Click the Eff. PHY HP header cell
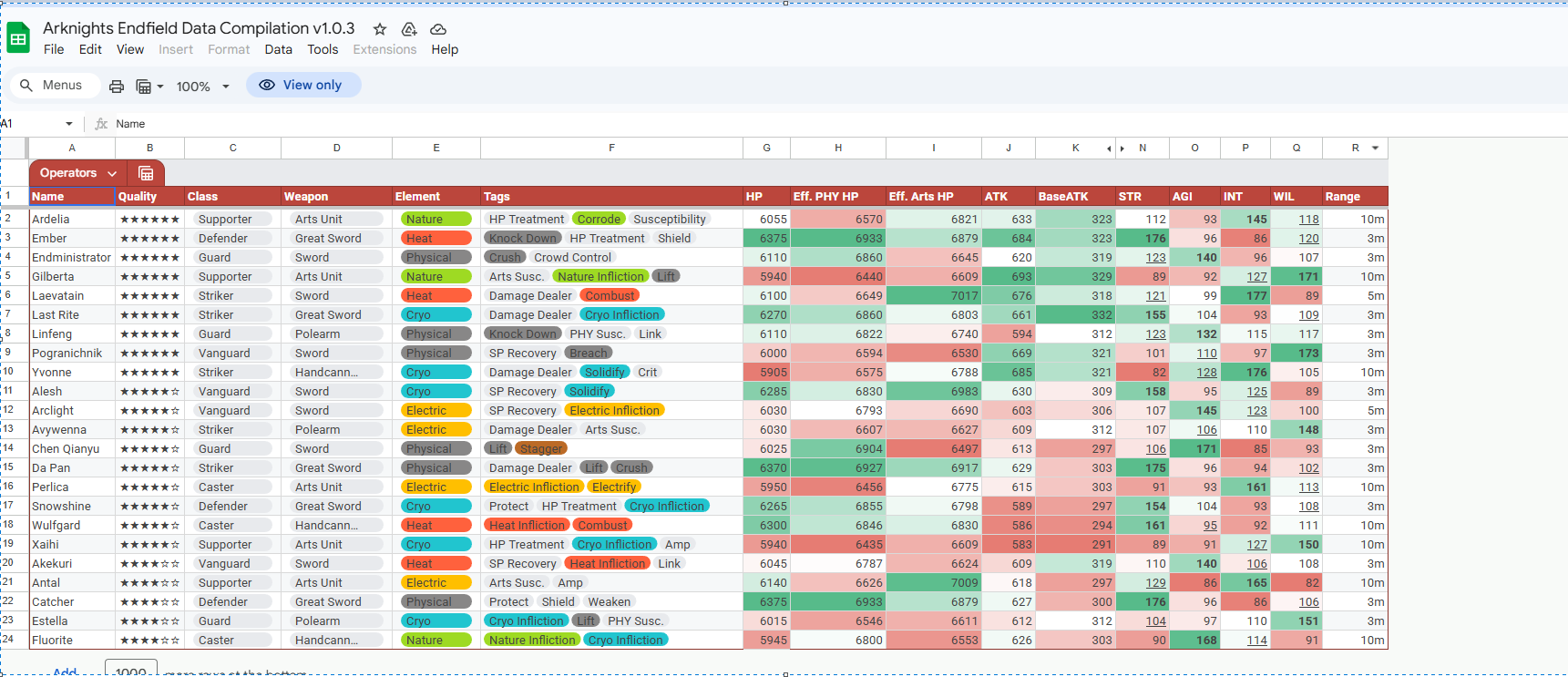This screenshot has width=1568, height=677. [837, 196]
